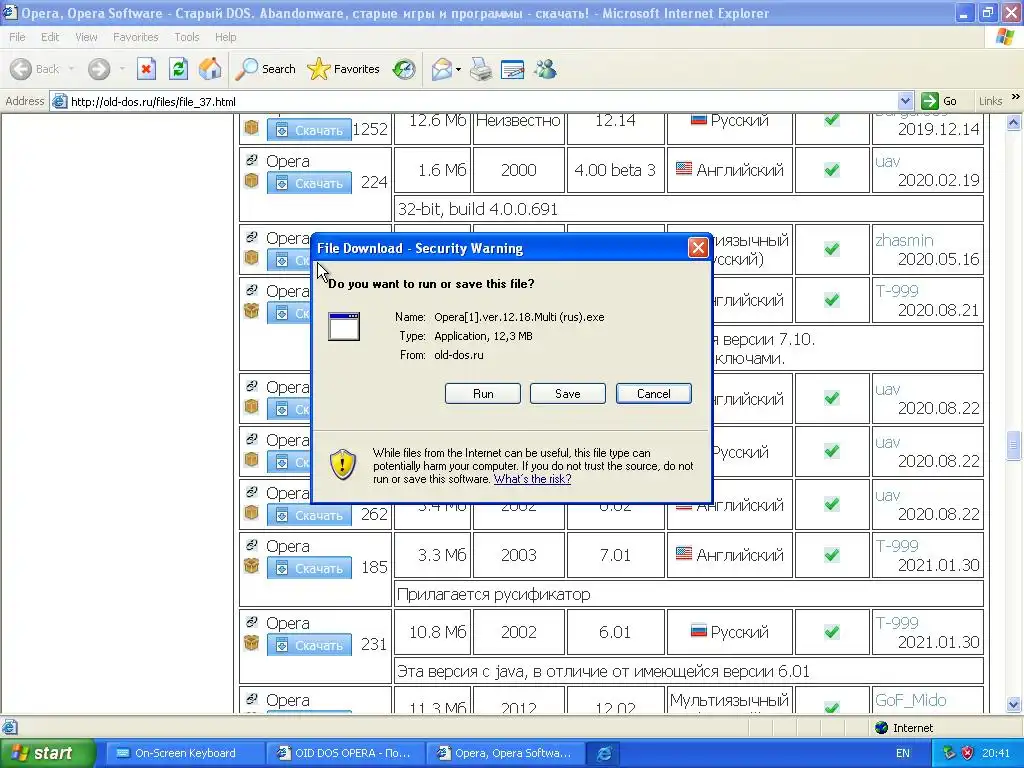Click the Russian flag in the Opera 6.01 row
The height and width of the screenshot is (768, 1024).
point(698,631)
